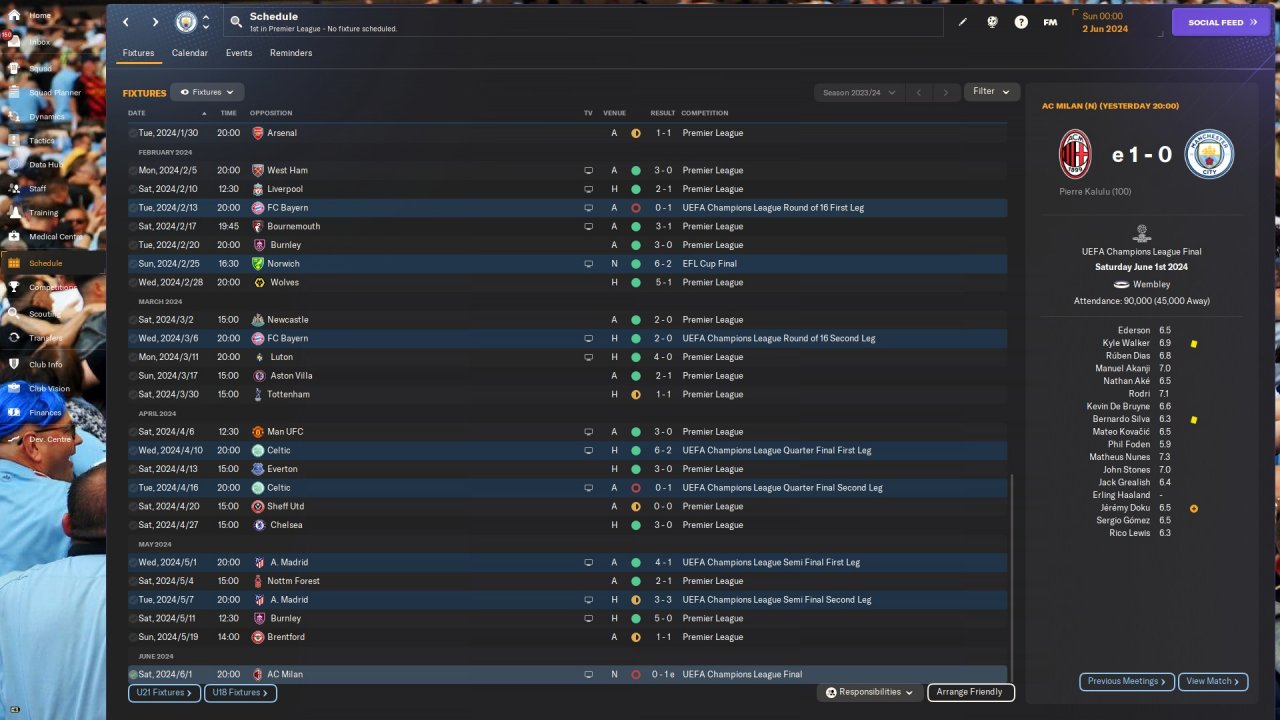Open the Training sidebar icon
1280x720 pixels.
point(14,212)
